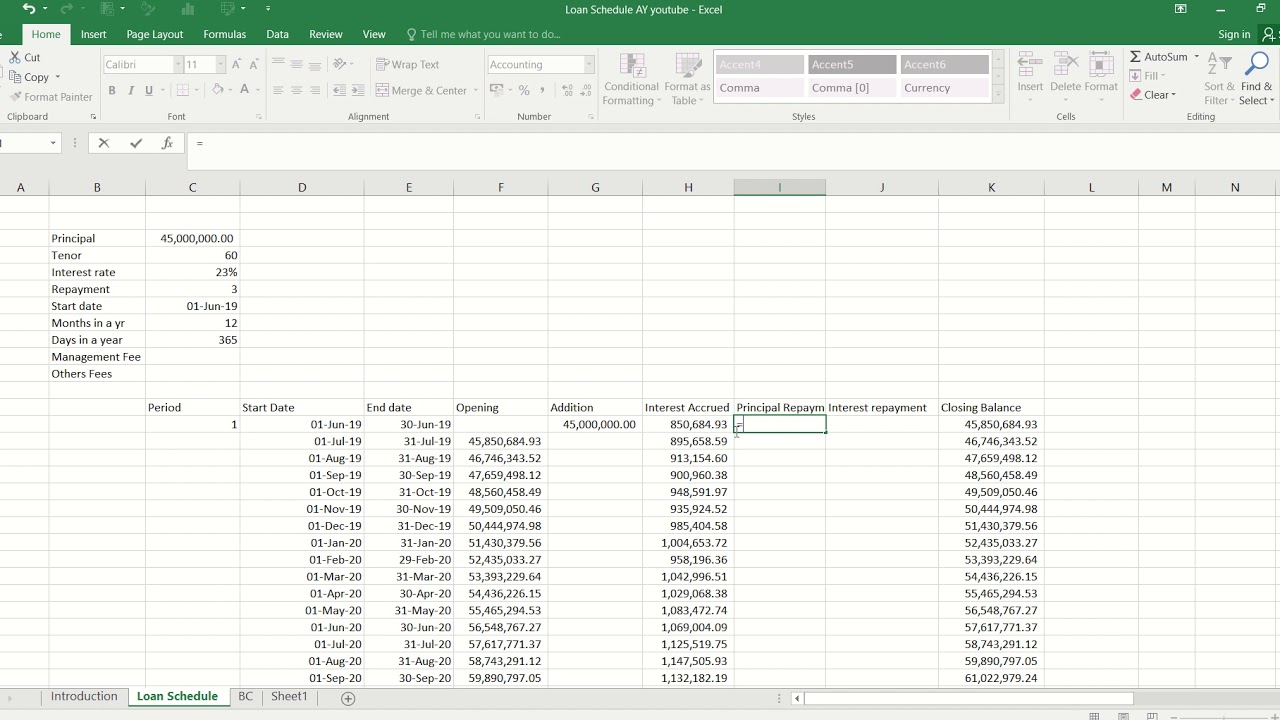
Task: Apply Percent Style format
Action: pyautogui.click(x=523, y=90)
